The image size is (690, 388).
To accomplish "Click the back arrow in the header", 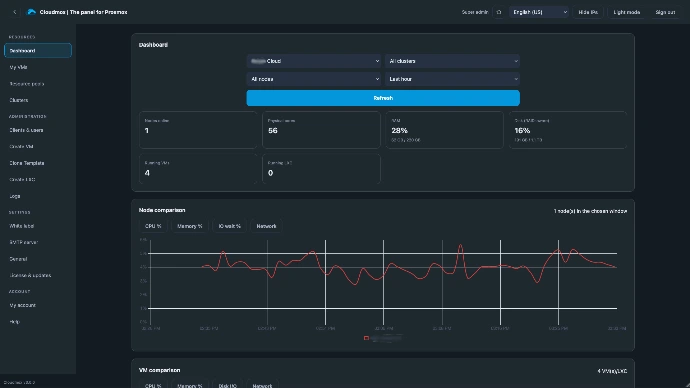I will tap(15, 12).
